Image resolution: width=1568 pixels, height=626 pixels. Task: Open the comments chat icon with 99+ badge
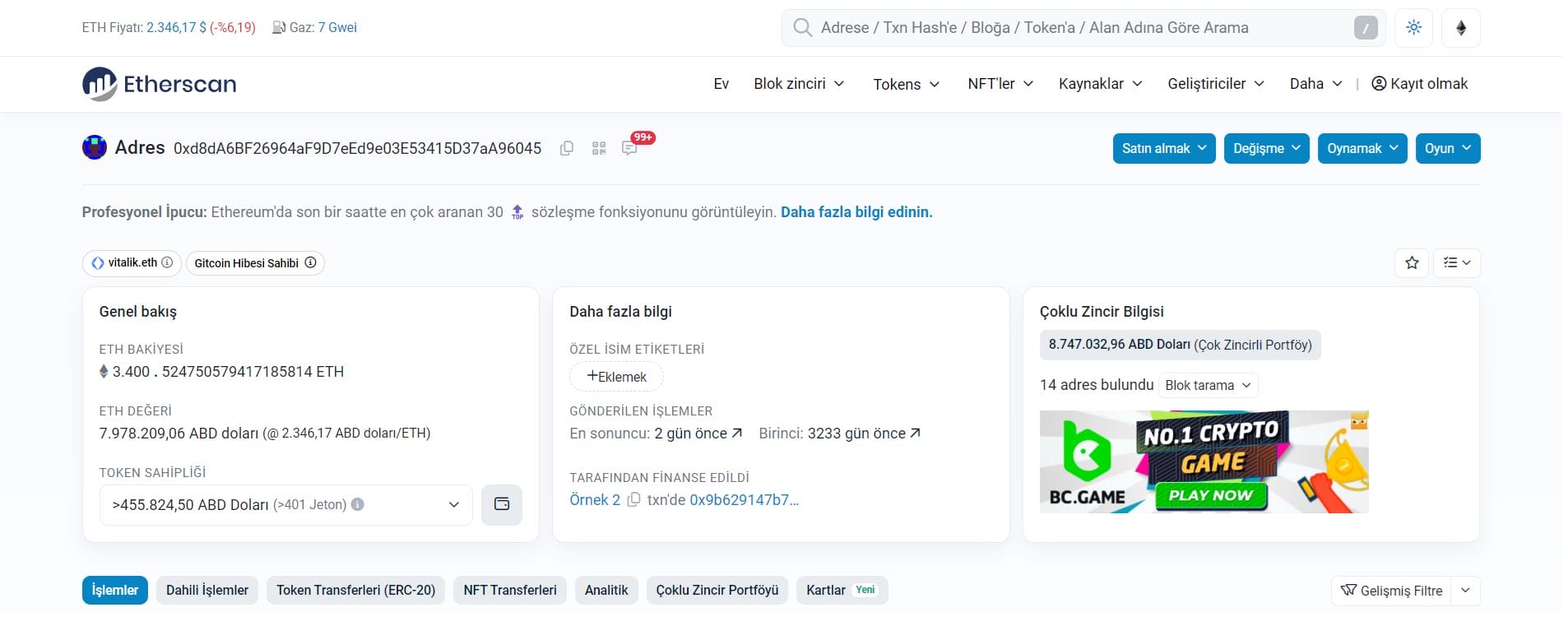click(x=630, y=148)
